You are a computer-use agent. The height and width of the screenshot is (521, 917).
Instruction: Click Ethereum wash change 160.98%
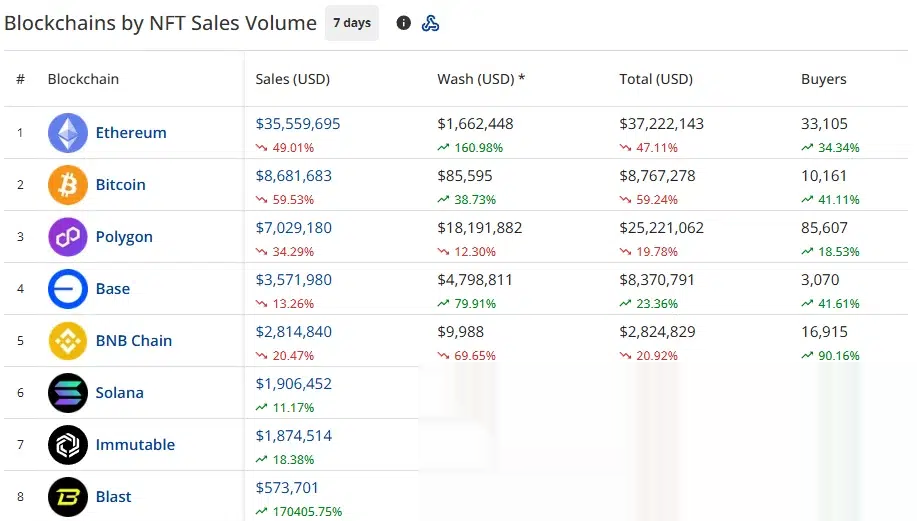(470, 148)
